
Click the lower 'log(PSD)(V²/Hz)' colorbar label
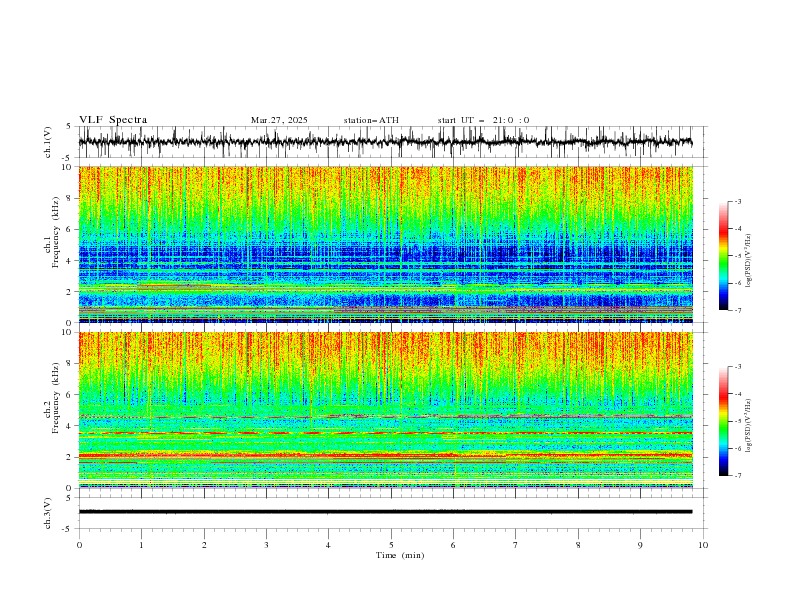coord(748,426)
